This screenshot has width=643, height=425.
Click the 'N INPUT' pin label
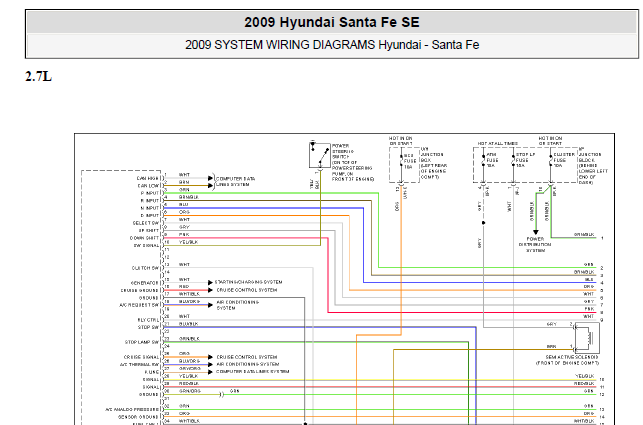point(150,208)
